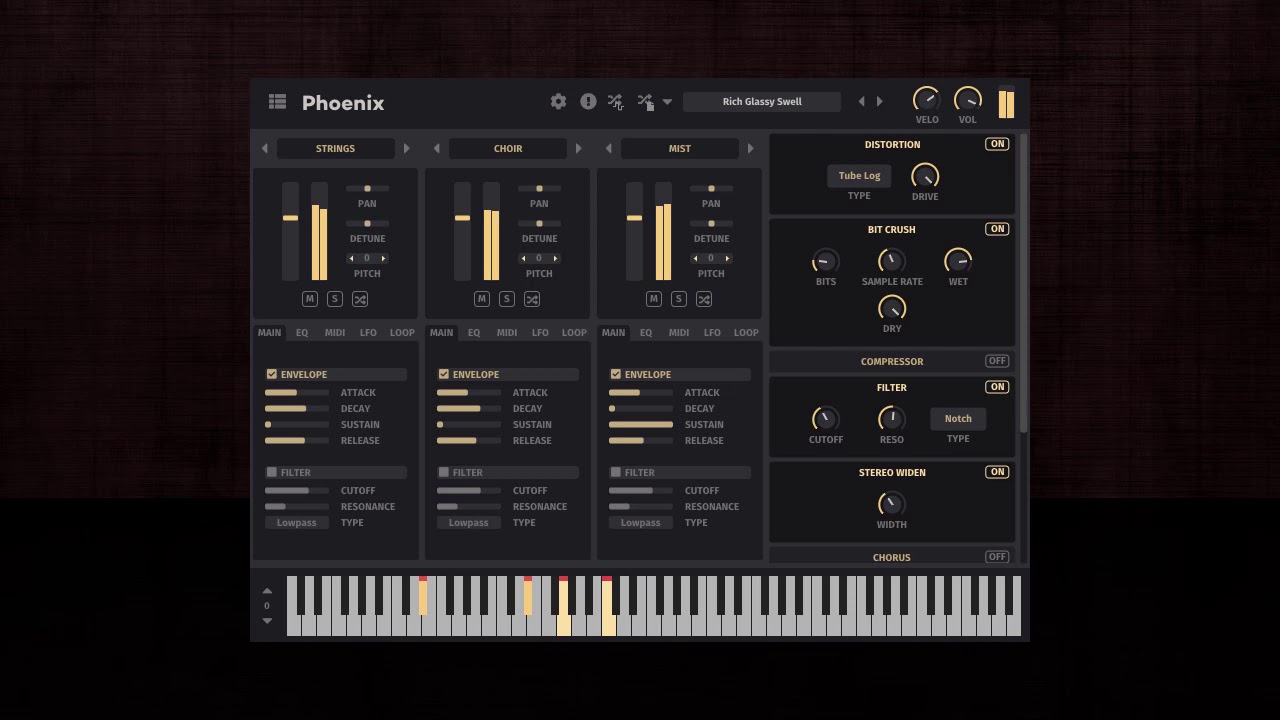Open the STRINGS instrument selector
Screen dimensions: 1280x720
pyautogui.click(x=335, y=148)
